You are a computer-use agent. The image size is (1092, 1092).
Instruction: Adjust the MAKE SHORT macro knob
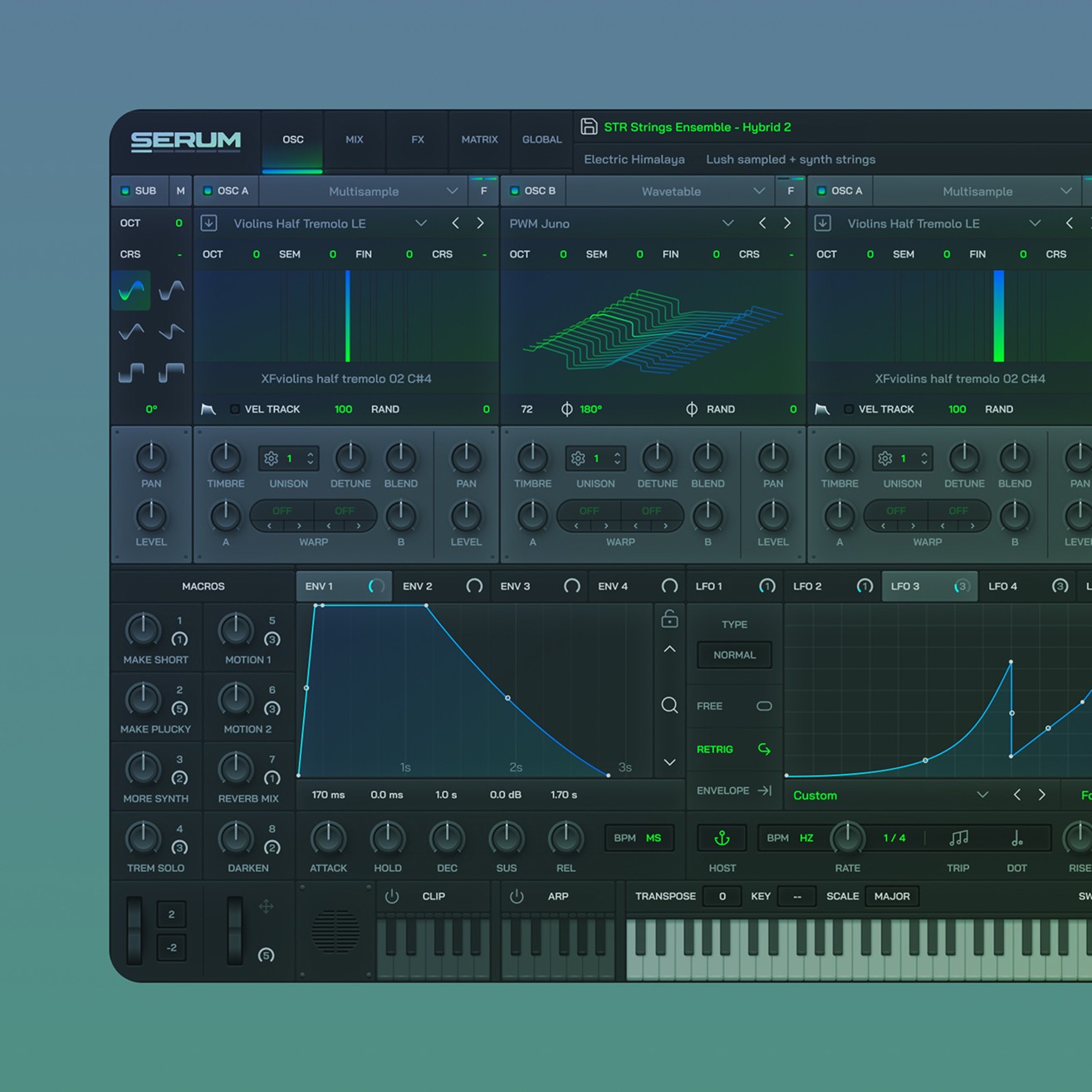click(x=143, y=630)
